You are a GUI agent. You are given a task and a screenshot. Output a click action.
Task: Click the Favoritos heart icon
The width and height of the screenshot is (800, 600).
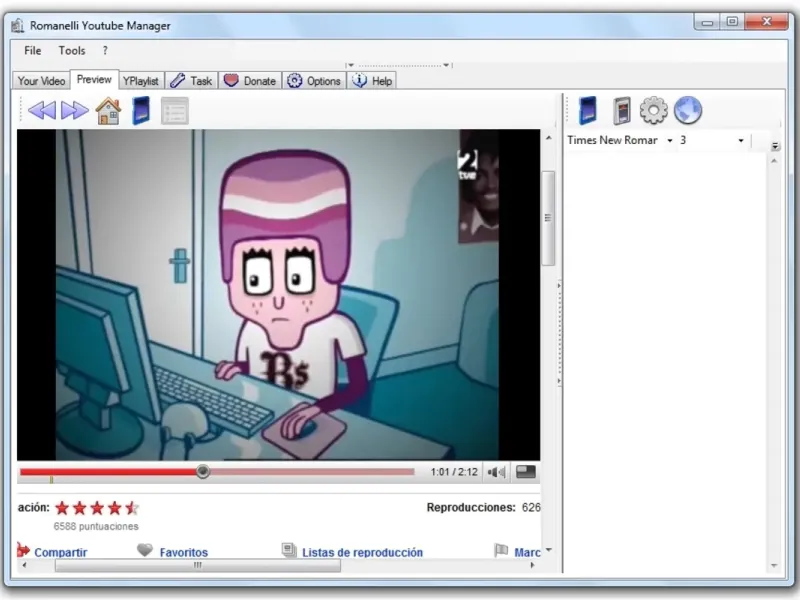click(x=145, y=550)
